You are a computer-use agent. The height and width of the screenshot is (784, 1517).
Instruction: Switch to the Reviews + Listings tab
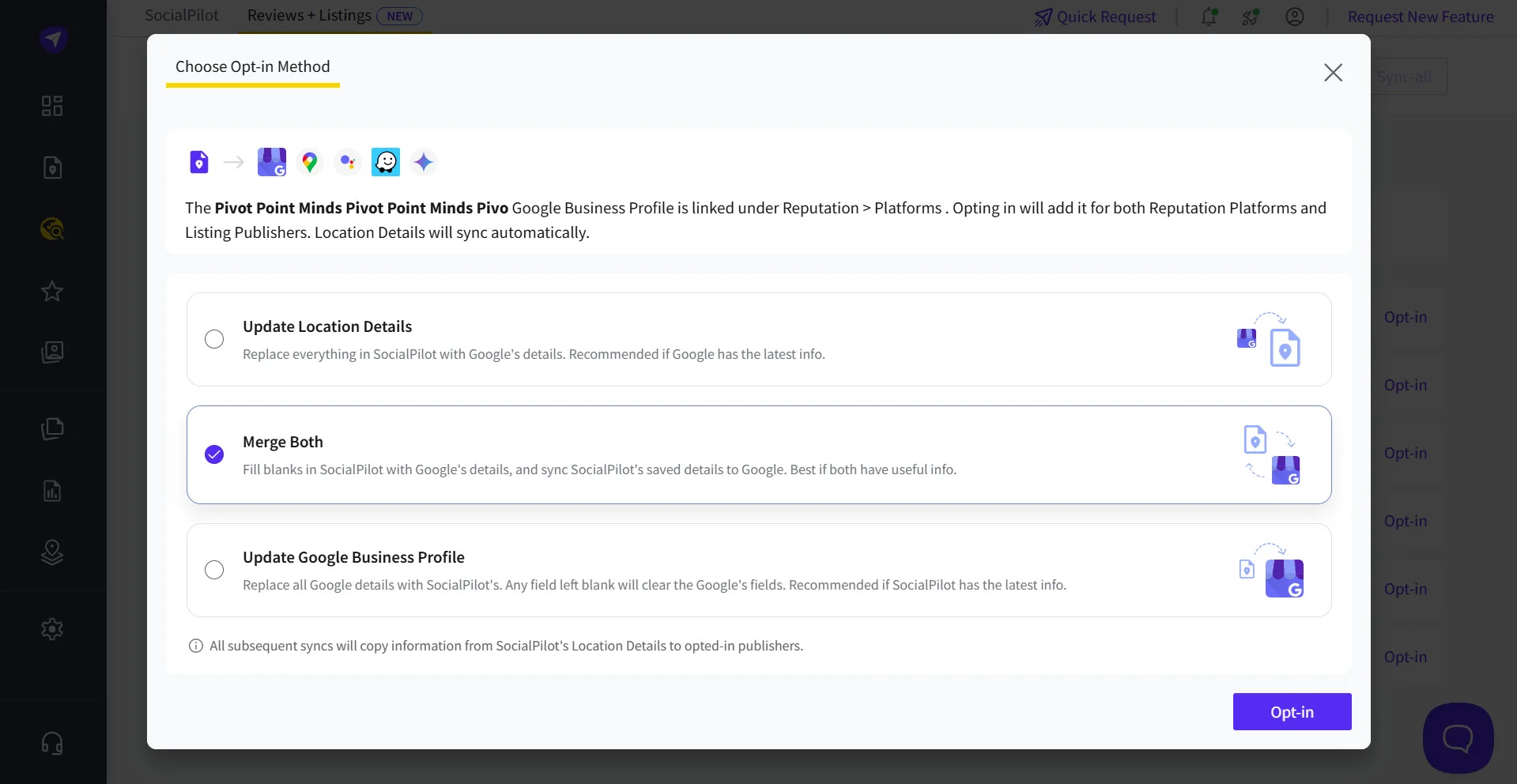[x=335, y=16]
